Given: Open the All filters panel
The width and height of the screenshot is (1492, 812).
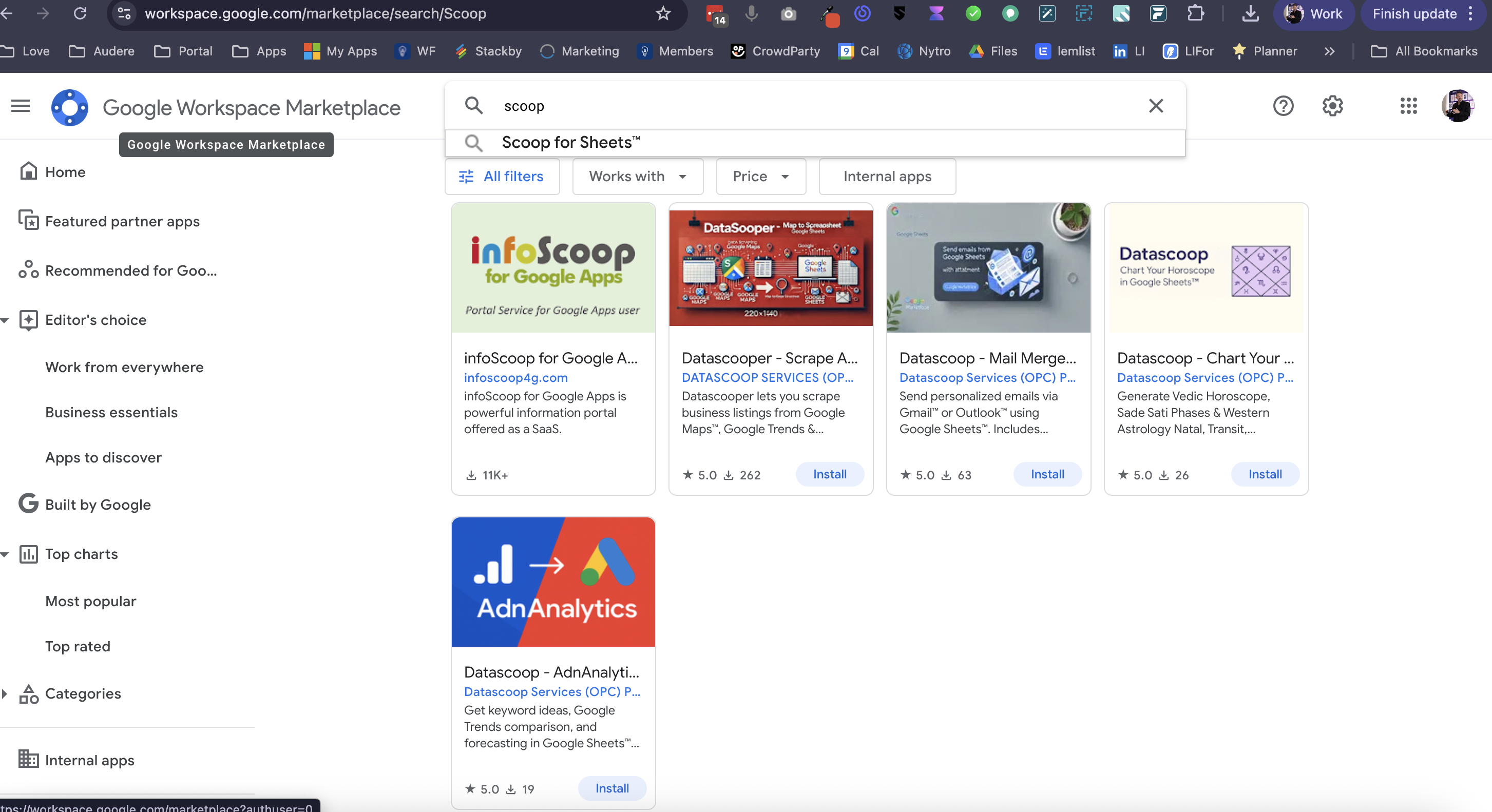Looking at the screenshot, I should 502,177.
